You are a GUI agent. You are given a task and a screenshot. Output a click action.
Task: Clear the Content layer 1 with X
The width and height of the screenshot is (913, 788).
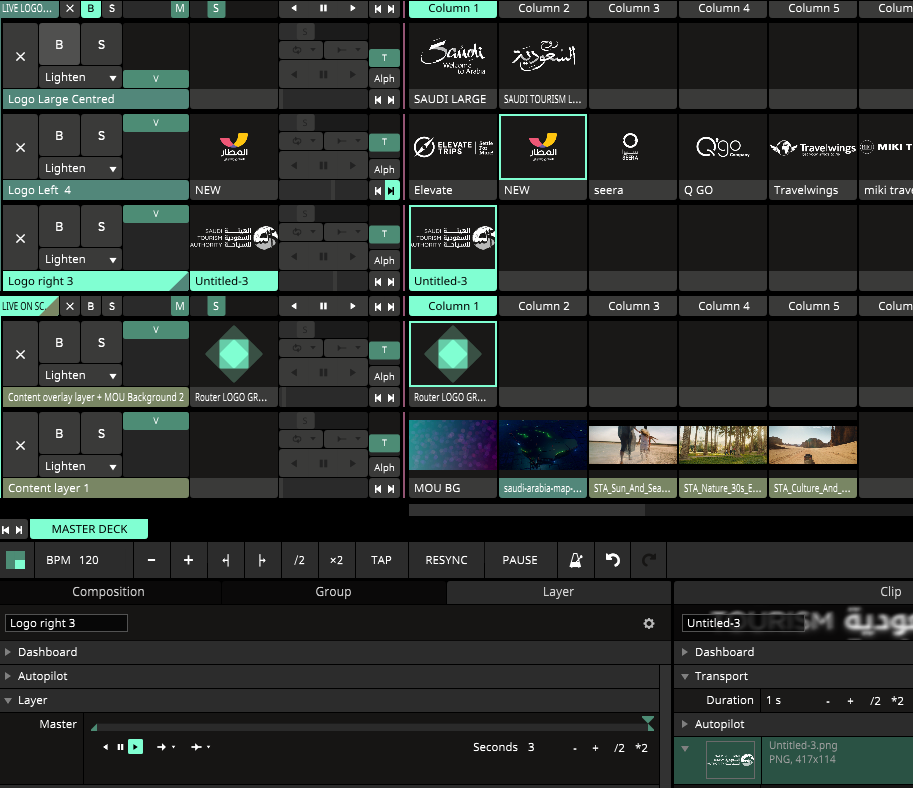[20, 445]
